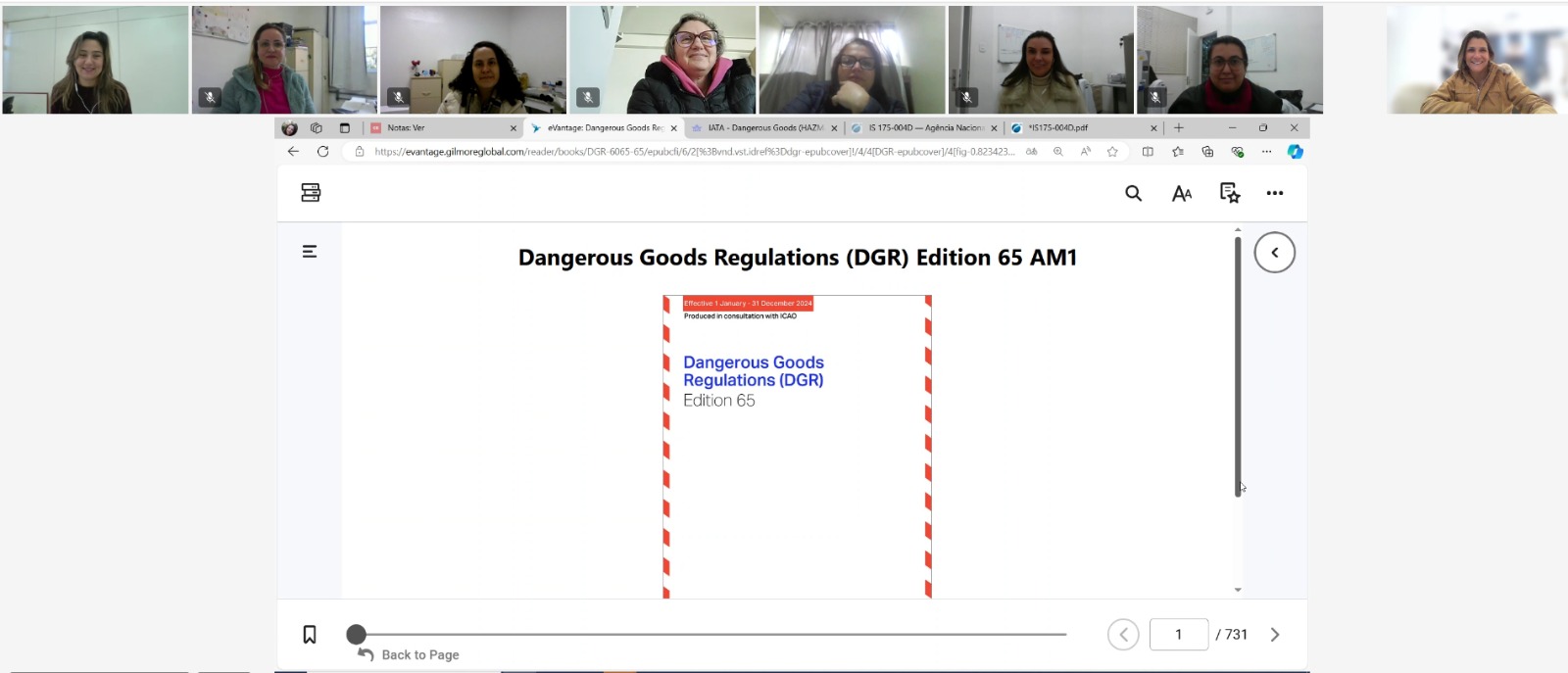Click the scroll up arrow of reader
Image resolution: width=1568 pixels, height=673 pixels.
tap(1238, 229)
